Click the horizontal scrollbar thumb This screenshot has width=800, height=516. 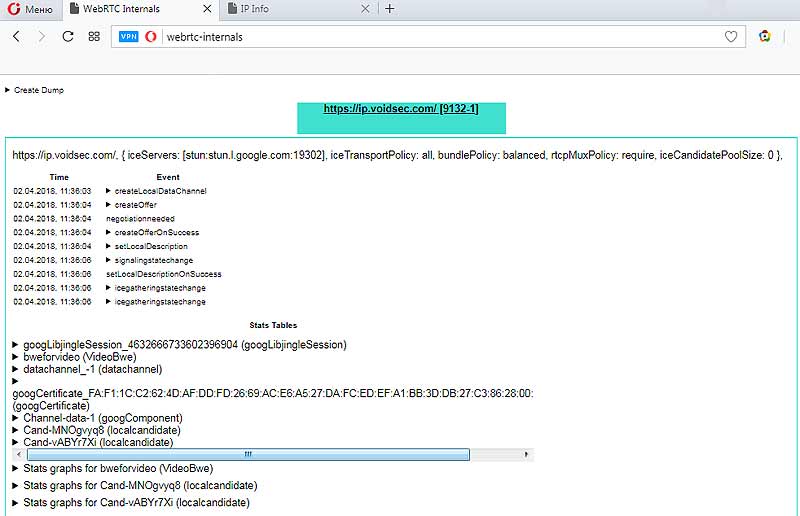pos(248,454)
